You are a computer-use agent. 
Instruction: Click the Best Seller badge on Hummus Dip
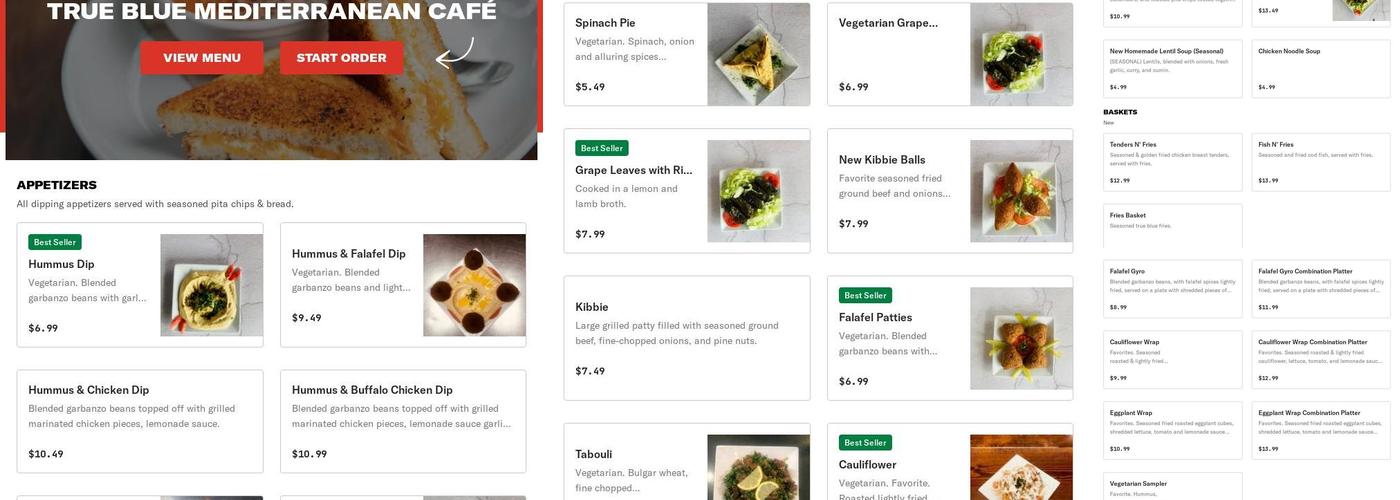[55, 242]
